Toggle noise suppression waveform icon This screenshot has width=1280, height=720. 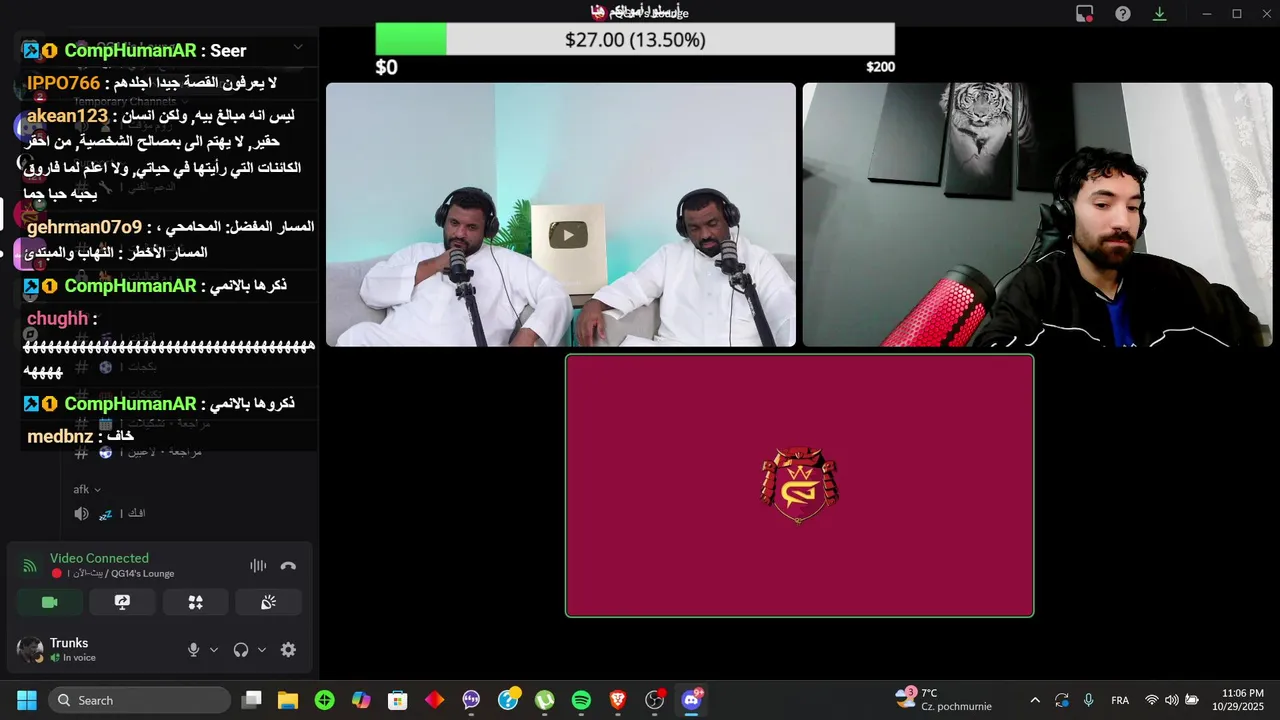258,566
